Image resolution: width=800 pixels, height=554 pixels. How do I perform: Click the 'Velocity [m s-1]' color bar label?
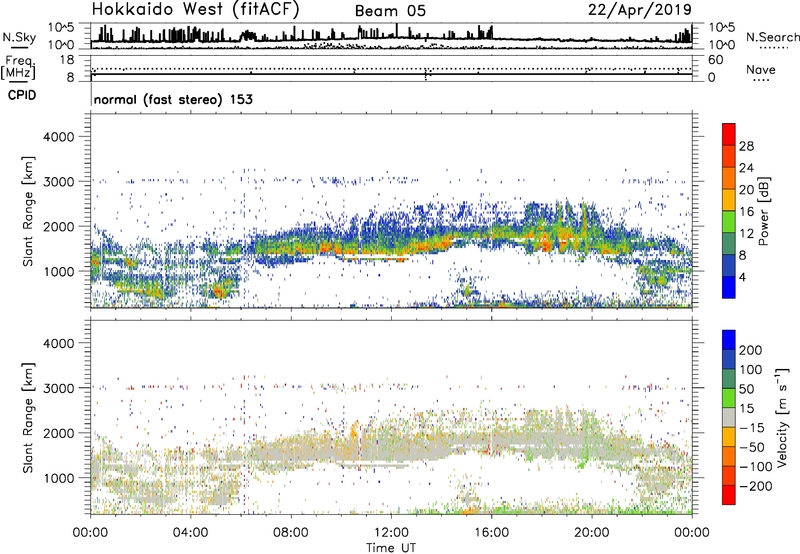pyautogui.click(x=782, y=417)
